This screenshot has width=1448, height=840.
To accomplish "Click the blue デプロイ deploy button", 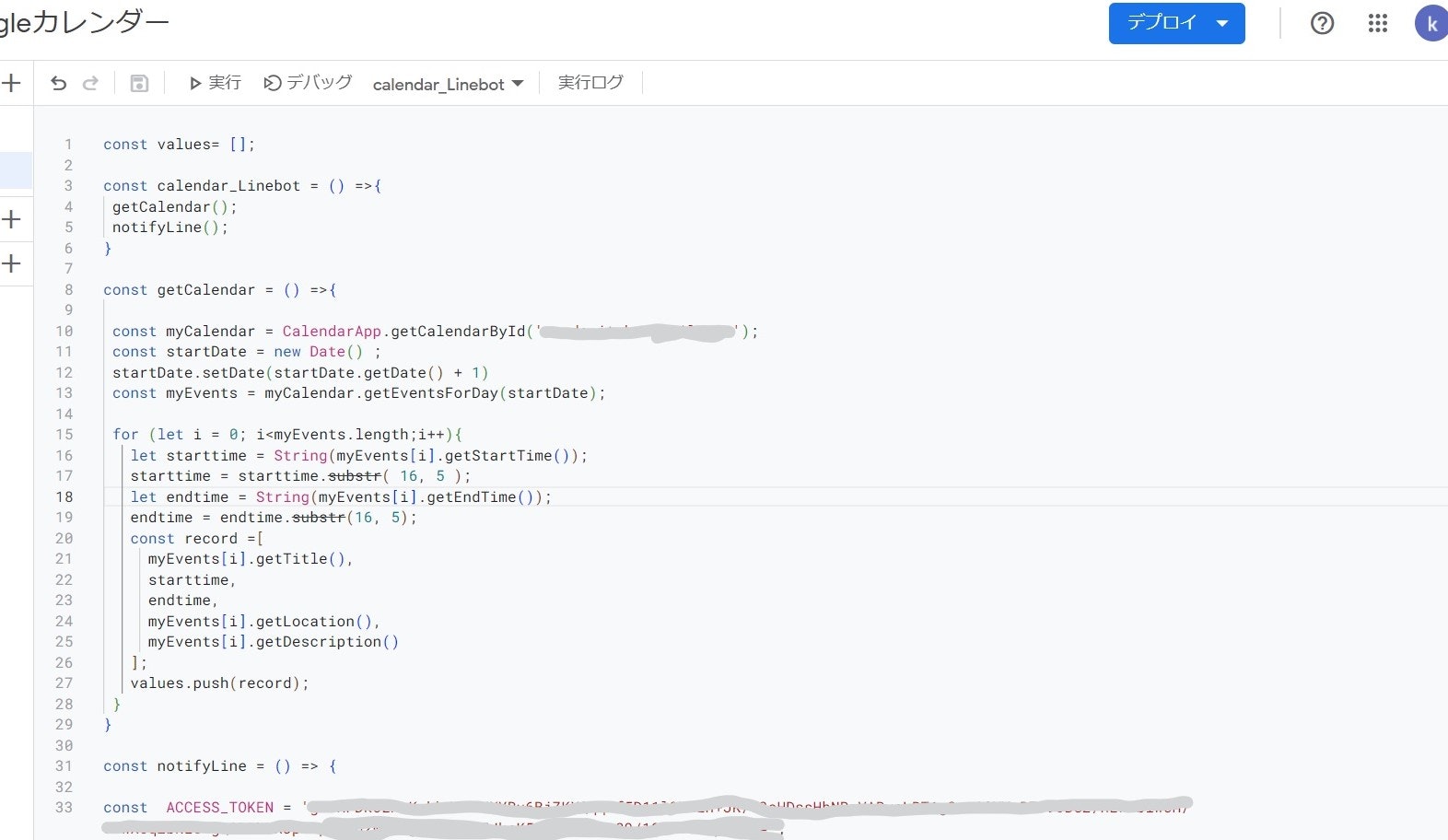I will tap(1176, 23).
